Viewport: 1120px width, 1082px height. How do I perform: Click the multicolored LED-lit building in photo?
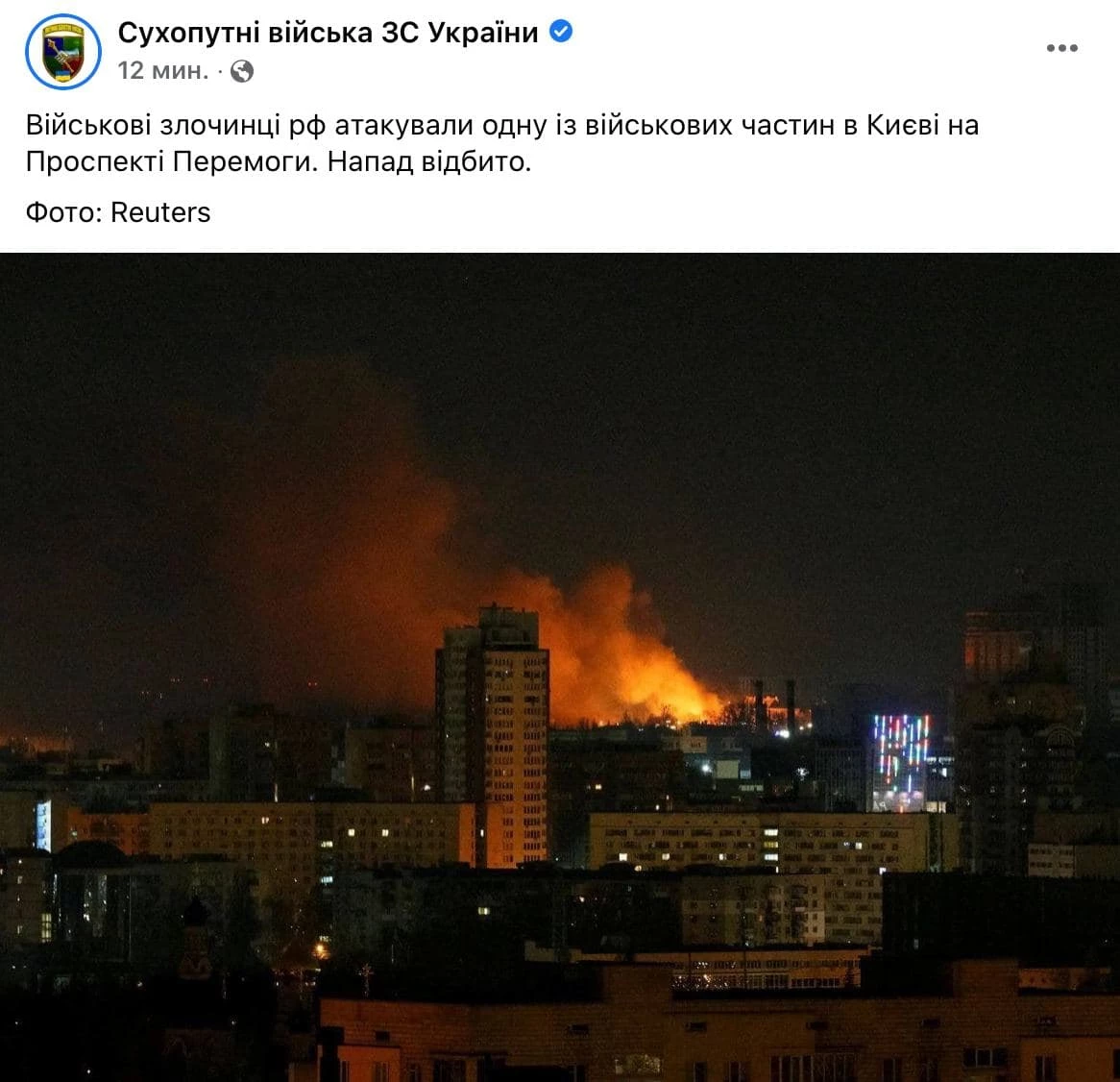901,761
